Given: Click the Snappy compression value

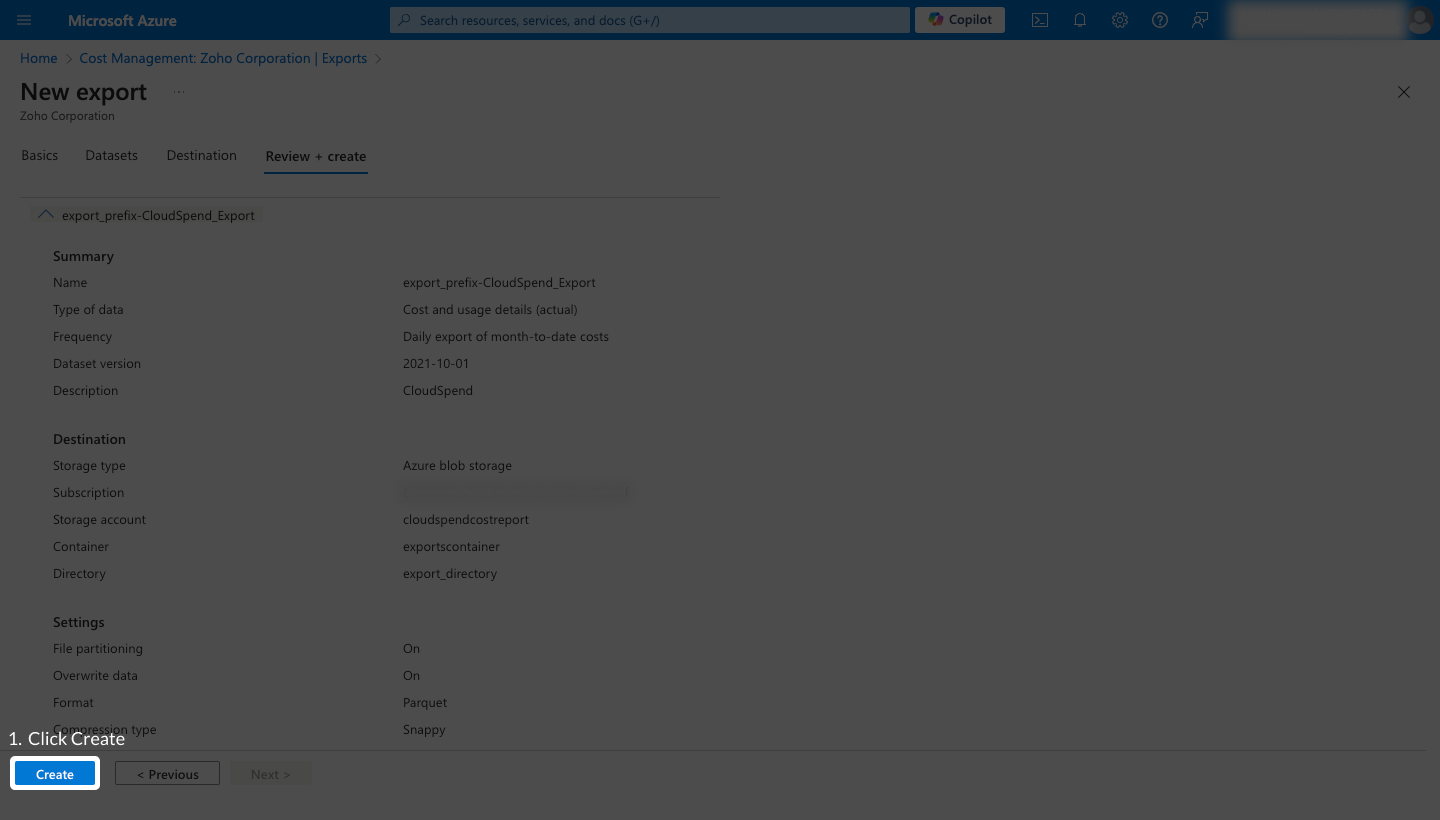Looking at the screenshot, I should tap(424, 730).
